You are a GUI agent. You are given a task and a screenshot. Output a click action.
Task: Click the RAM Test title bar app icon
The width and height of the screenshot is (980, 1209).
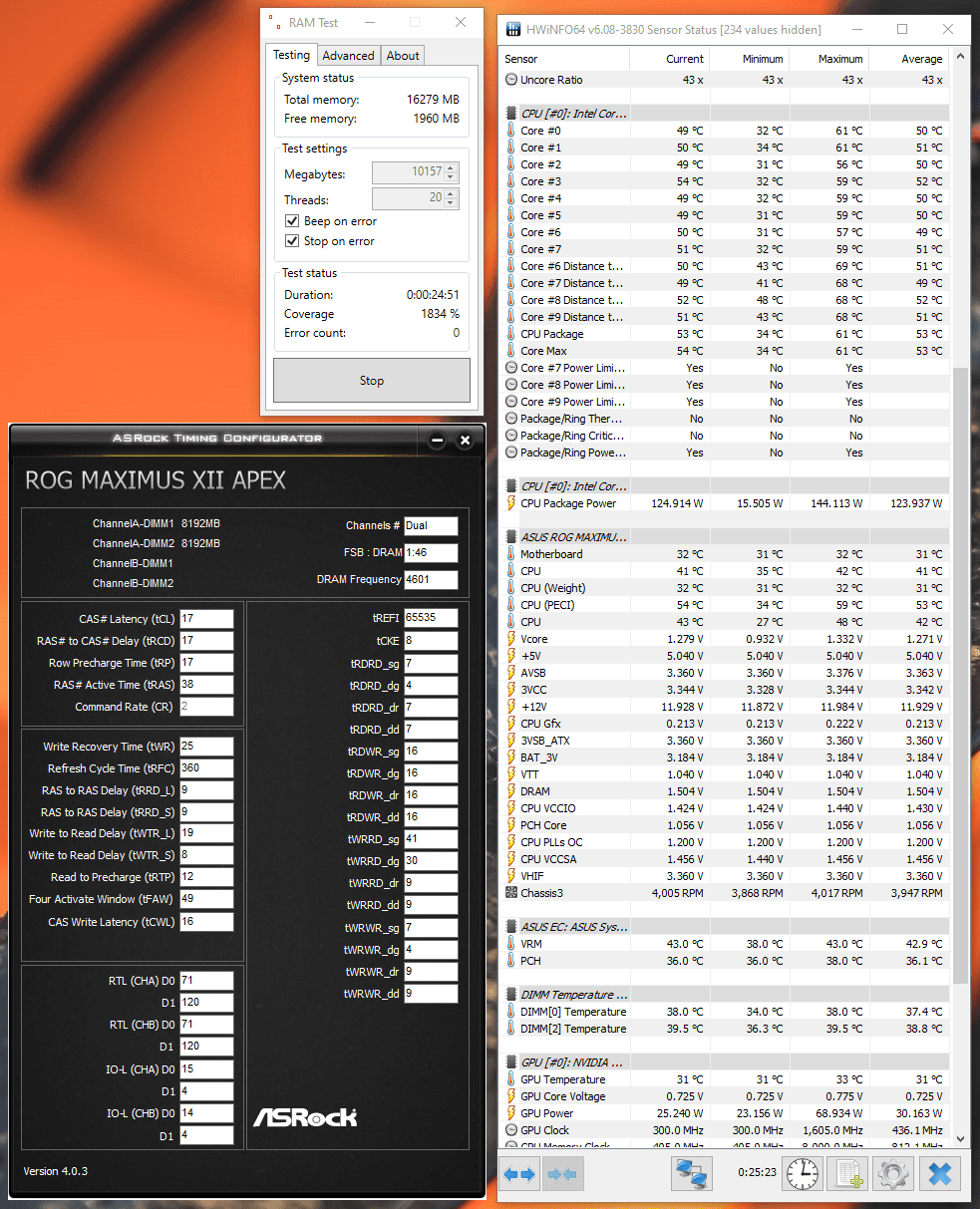click(x=274, y=22)
